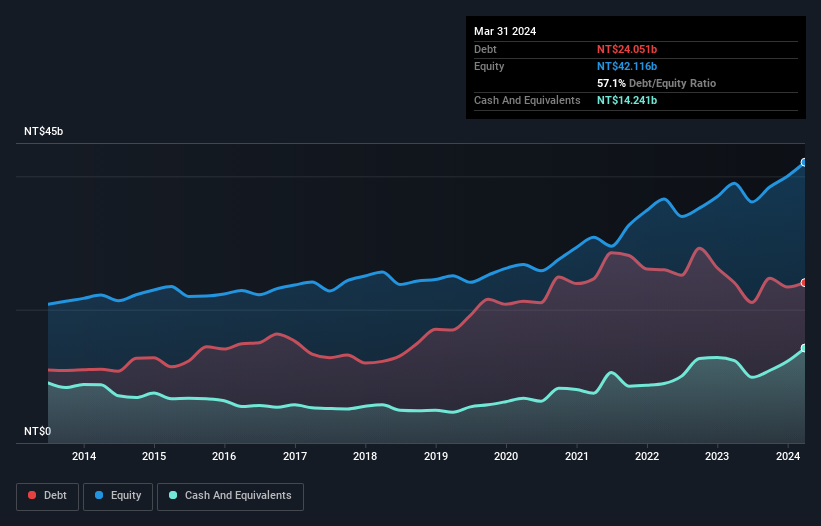Toggle the Debt legend button

click(48, 496)
